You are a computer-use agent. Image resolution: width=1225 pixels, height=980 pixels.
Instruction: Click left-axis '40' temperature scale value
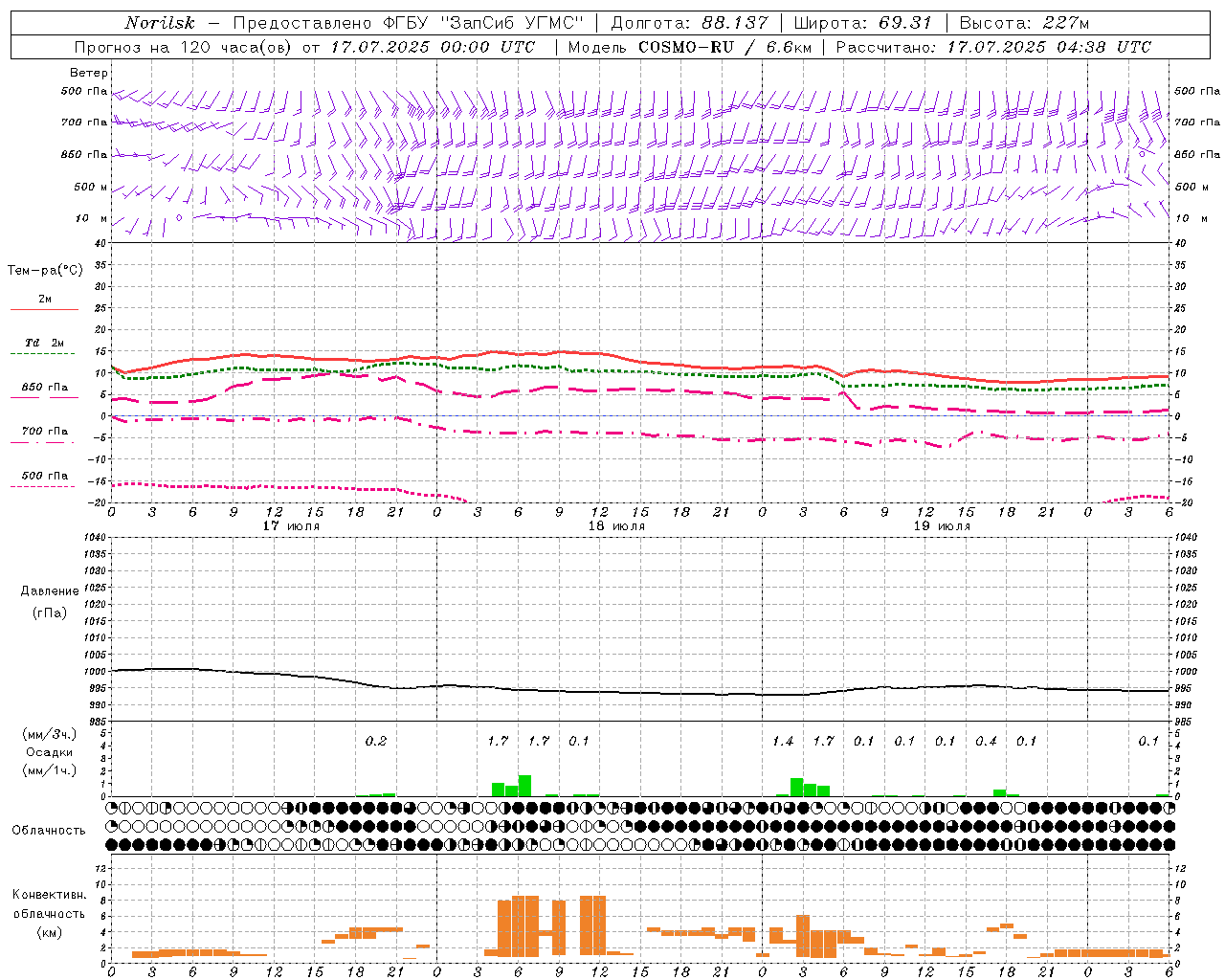[x=100, y=243]
